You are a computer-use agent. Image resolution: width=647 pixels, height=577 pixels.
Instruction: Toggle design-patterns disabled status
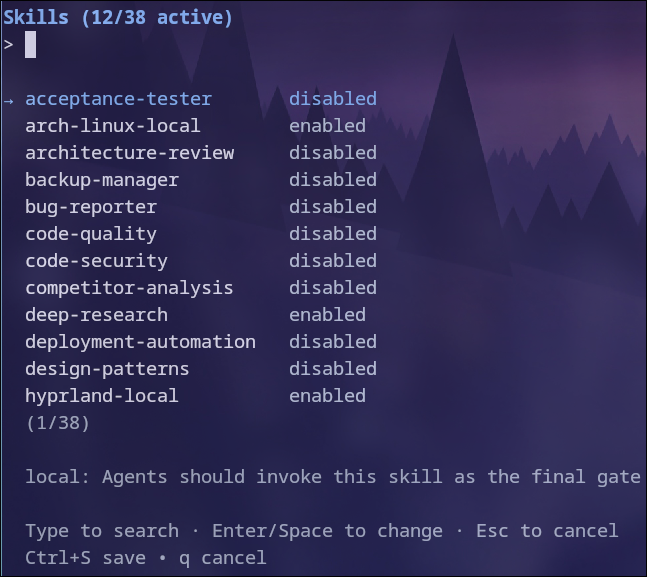333,369
